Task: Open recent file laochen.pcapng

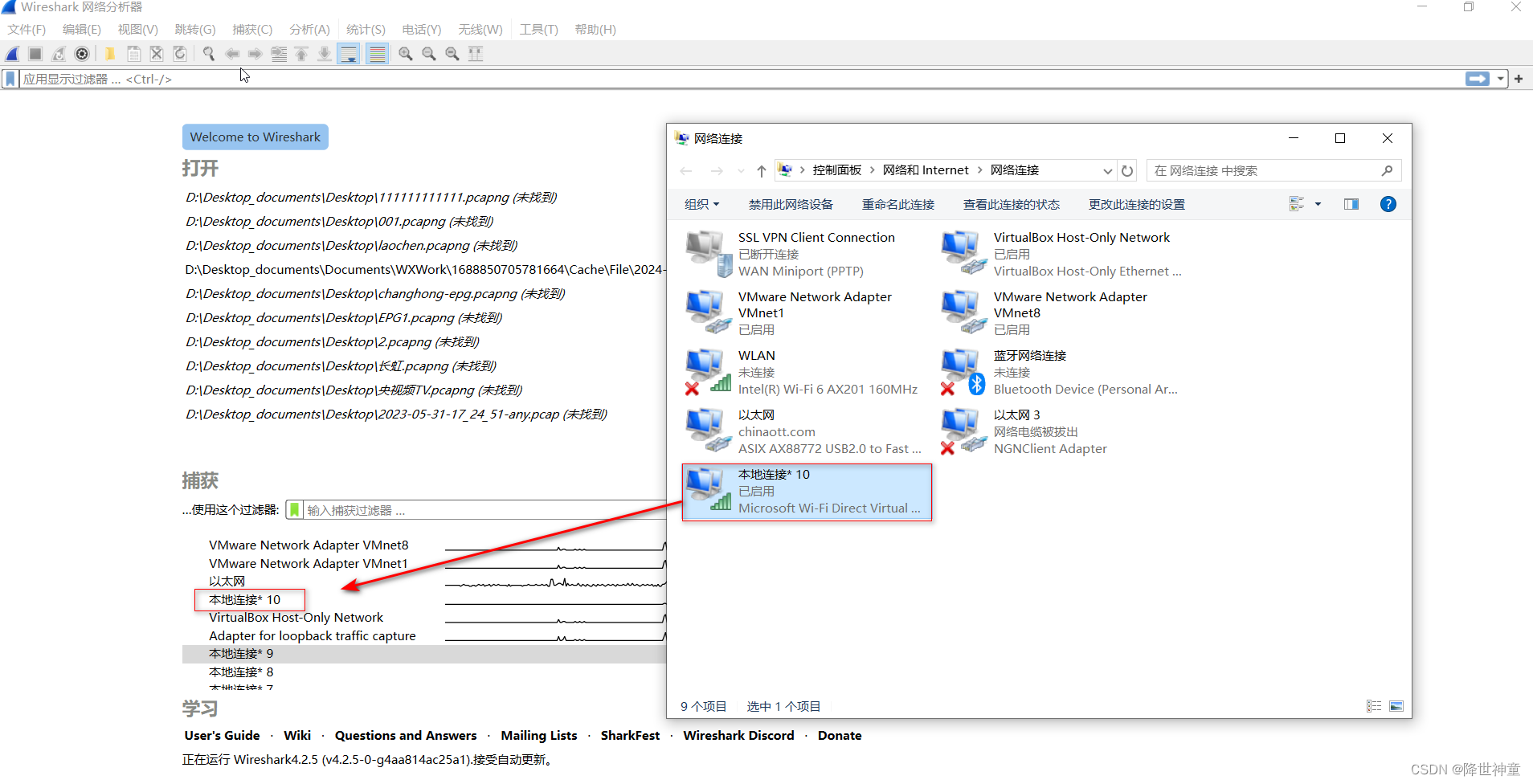Action: (351, 246)
